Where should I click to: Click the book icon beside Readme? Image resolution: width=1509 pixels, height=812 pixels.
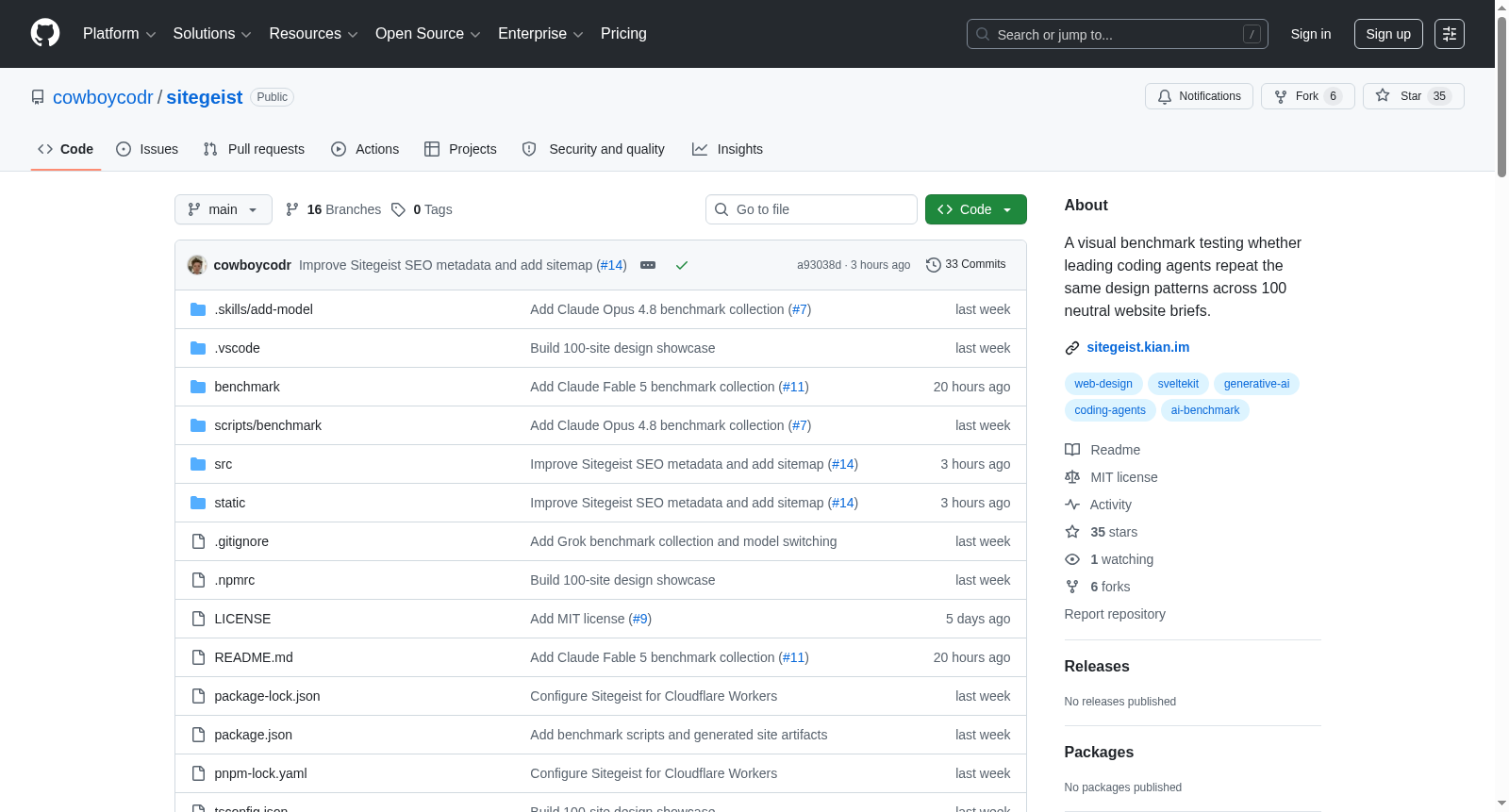1072,450
